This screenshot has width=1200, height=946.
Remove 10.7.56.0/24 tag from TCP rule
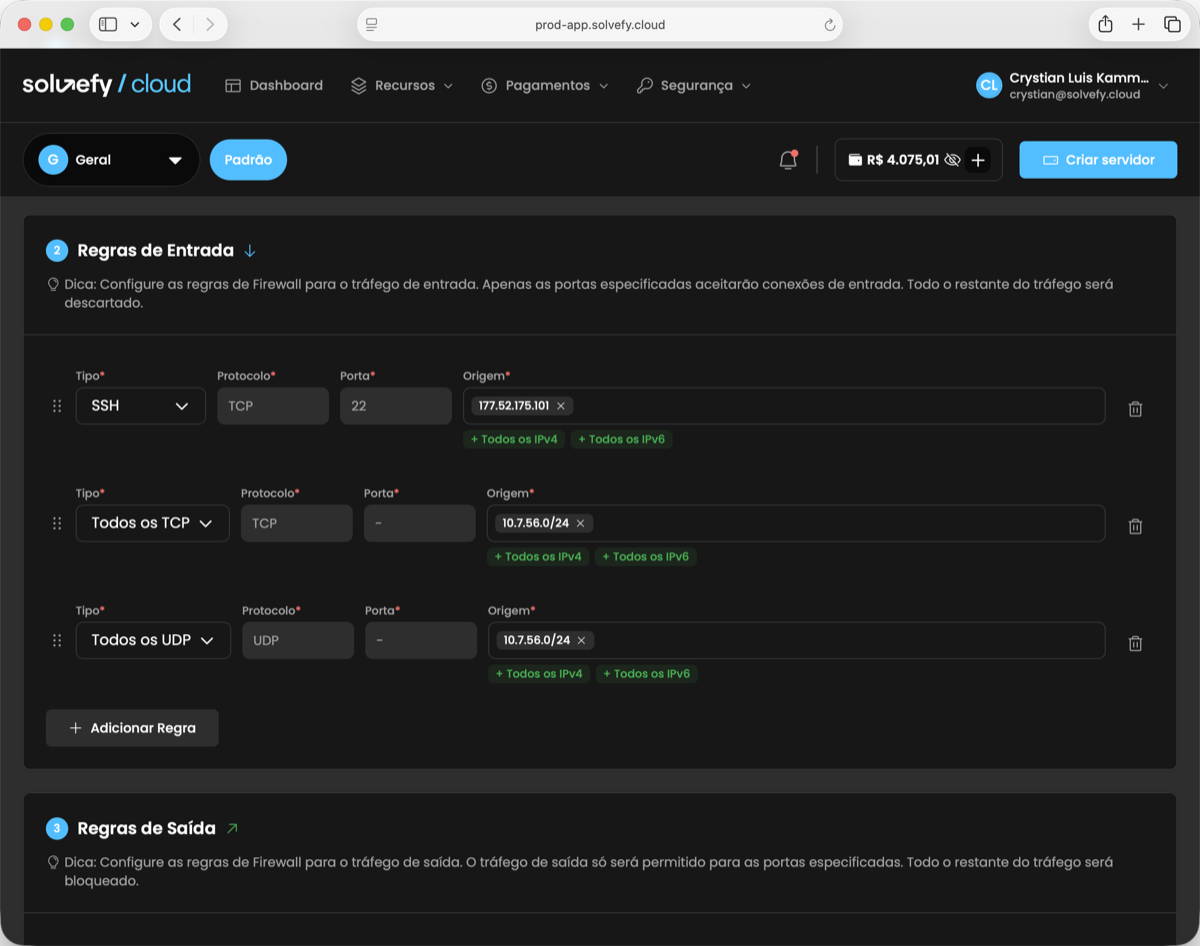point(580,523)
